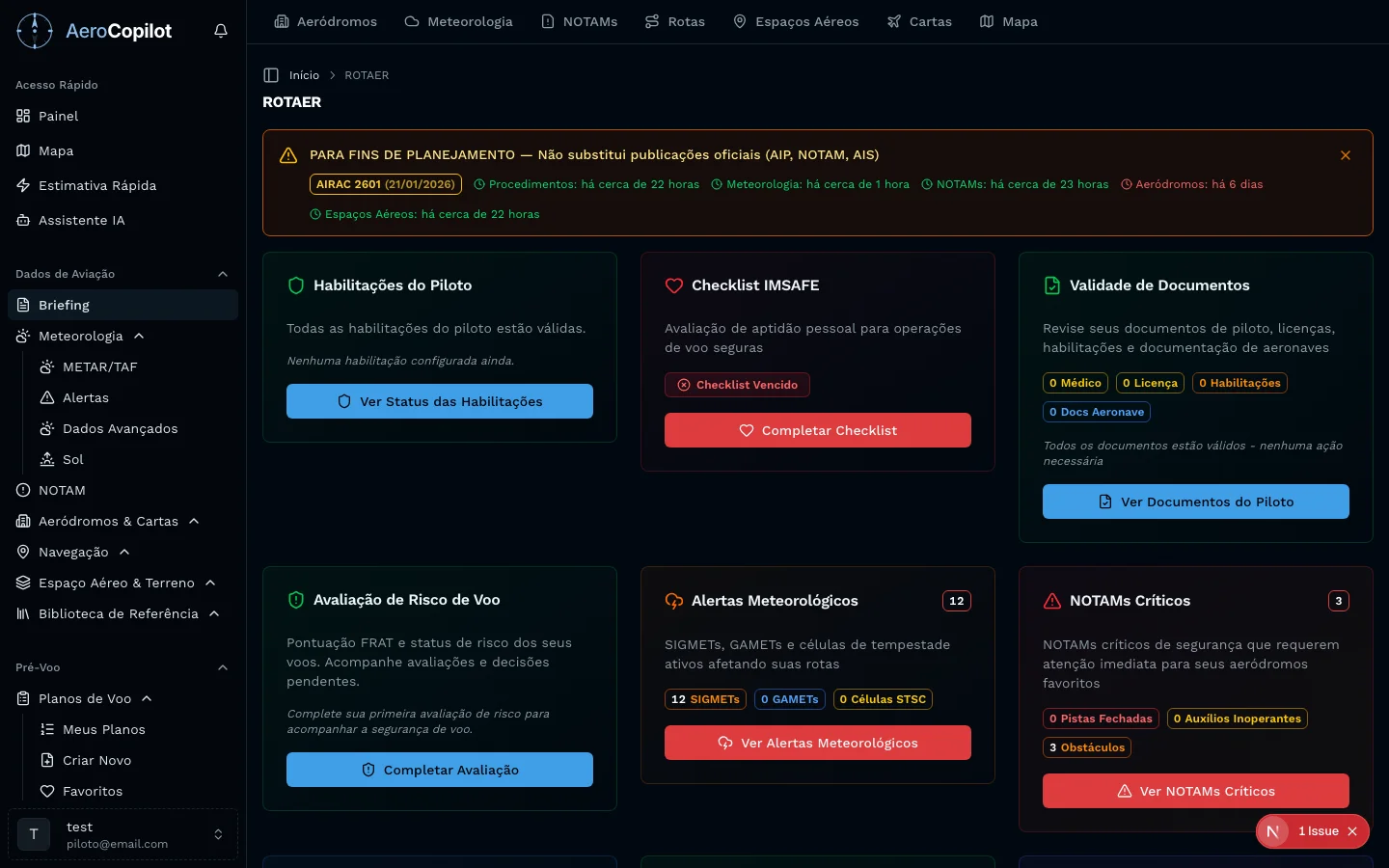Select METAR/TAF in the sidebar

pyautogui.click(x=99, y=366)
